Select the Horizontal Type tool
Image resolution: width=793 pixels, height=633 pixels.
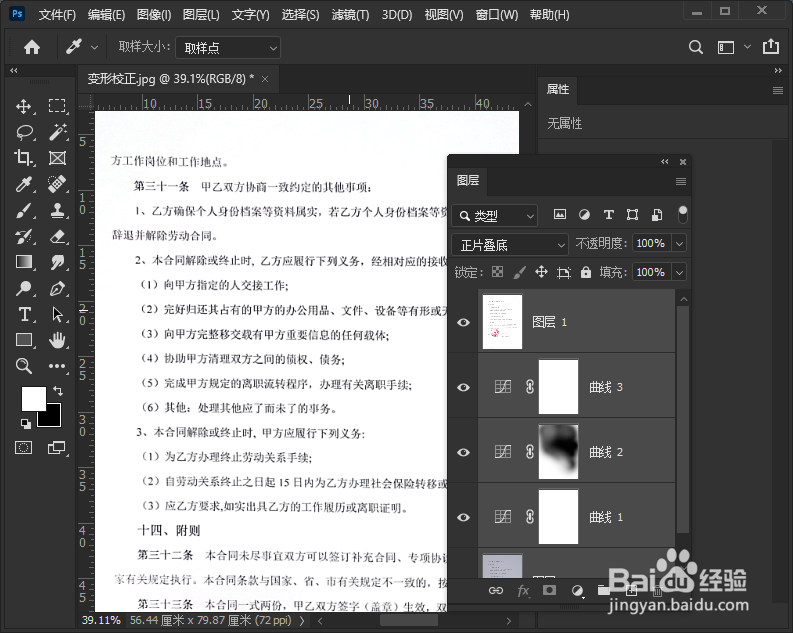click(x=24, y=314)
